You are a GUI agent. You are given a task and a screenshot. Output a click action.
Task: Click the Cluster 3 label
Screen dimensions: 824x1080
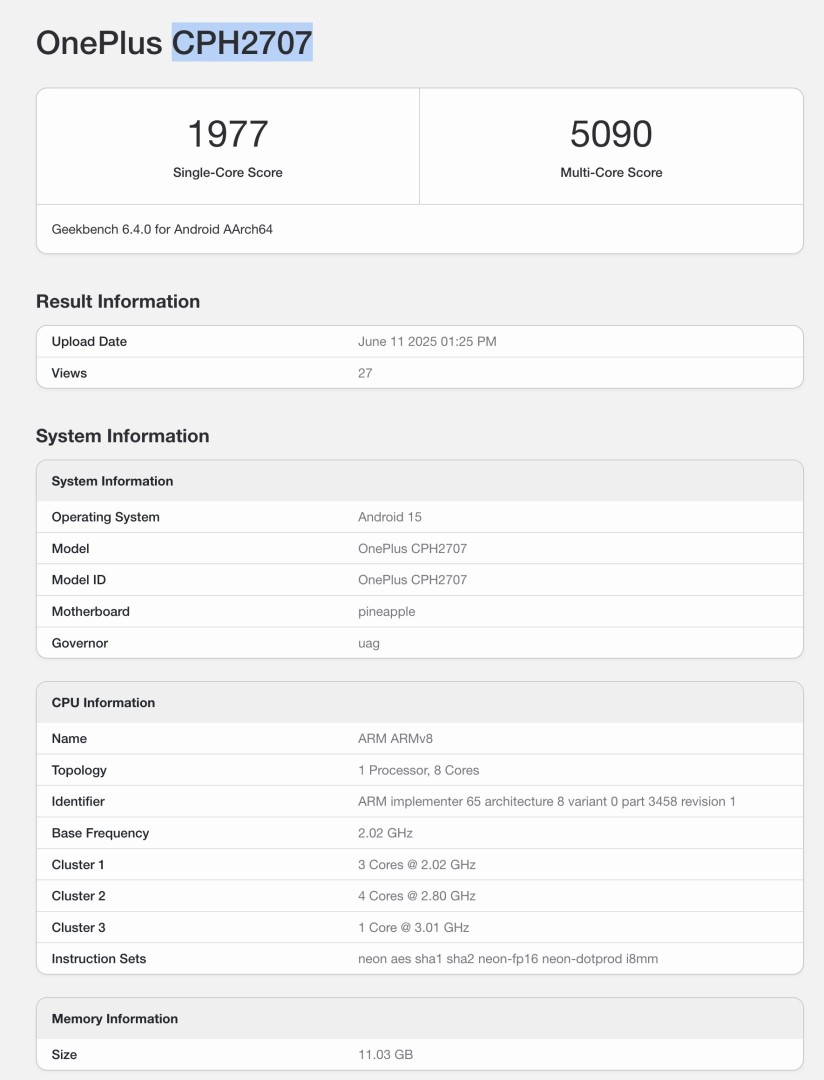(x=79, y=928)
